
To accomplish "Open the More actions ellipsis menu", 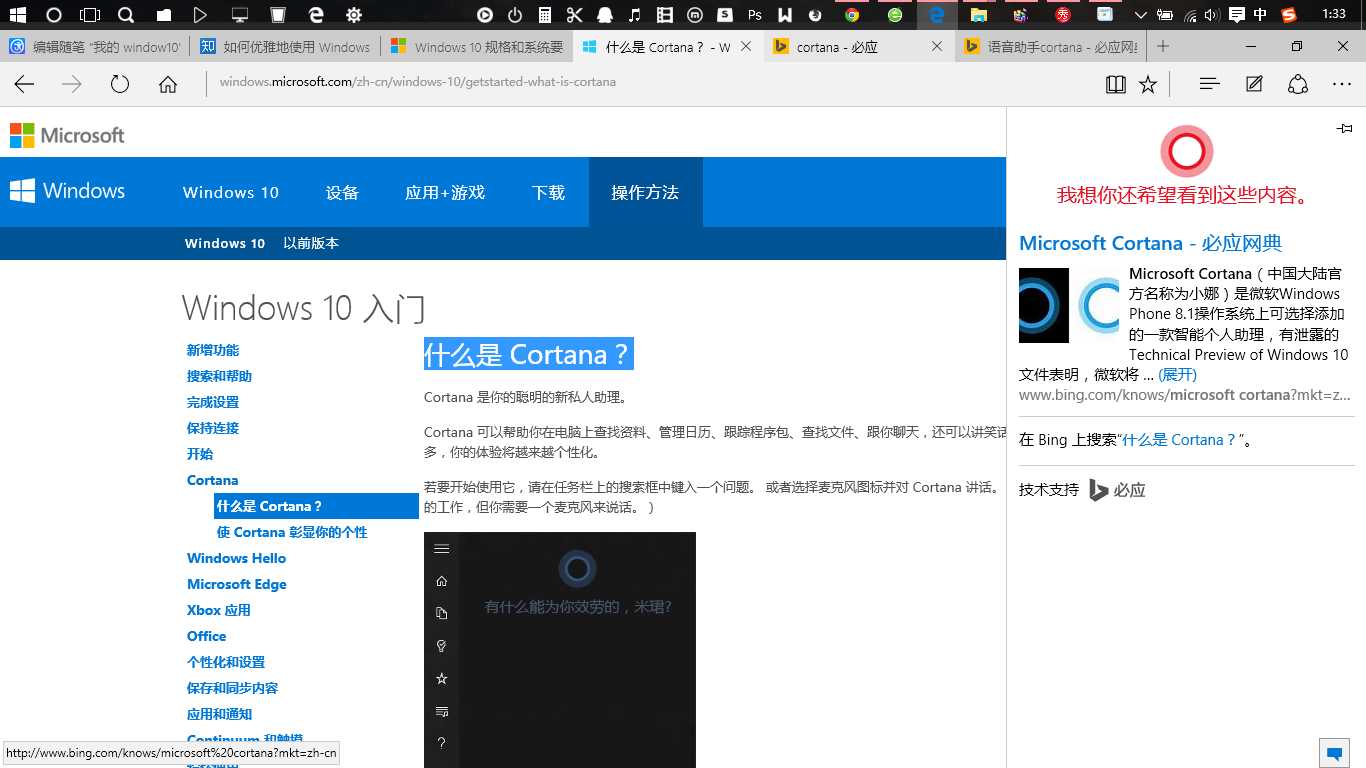I will 1342,85.
